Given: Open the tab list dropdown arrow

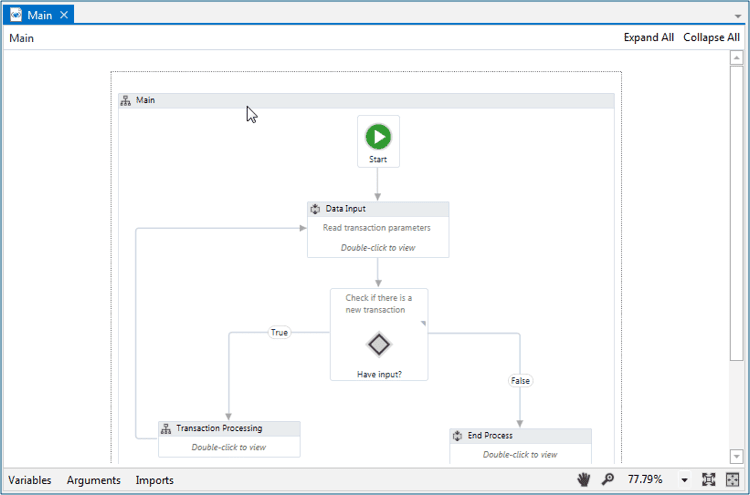Looking at the screenshot, I should (x=738, y=16).
